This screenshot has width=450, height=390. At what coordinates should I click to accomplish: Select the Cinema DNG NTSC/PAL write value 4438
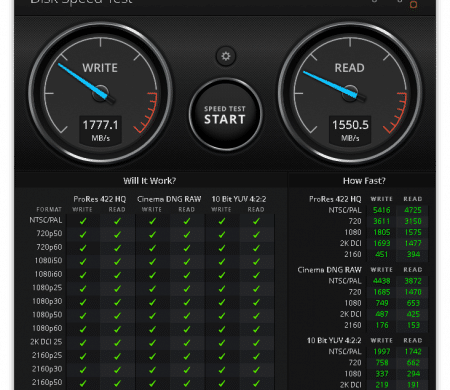[382, 281]
